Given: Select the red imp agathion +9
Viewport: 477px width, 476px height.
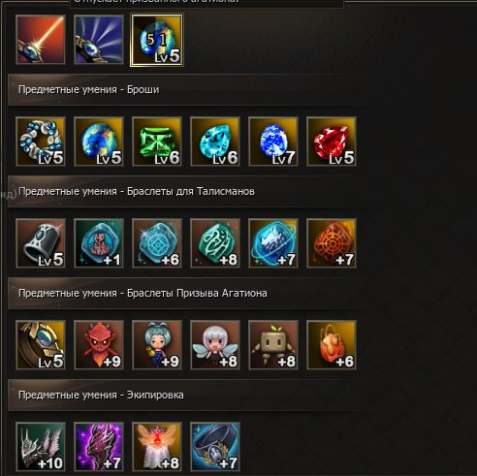Looking at the screenshot, I should 99,345.
